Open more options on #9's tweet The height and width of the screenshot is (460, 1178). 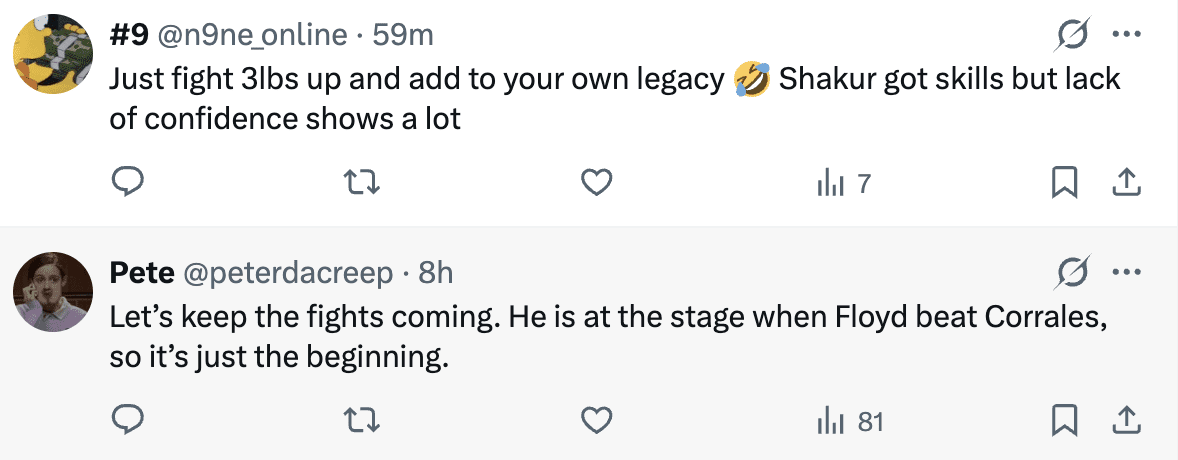(x=1126, y=35)
